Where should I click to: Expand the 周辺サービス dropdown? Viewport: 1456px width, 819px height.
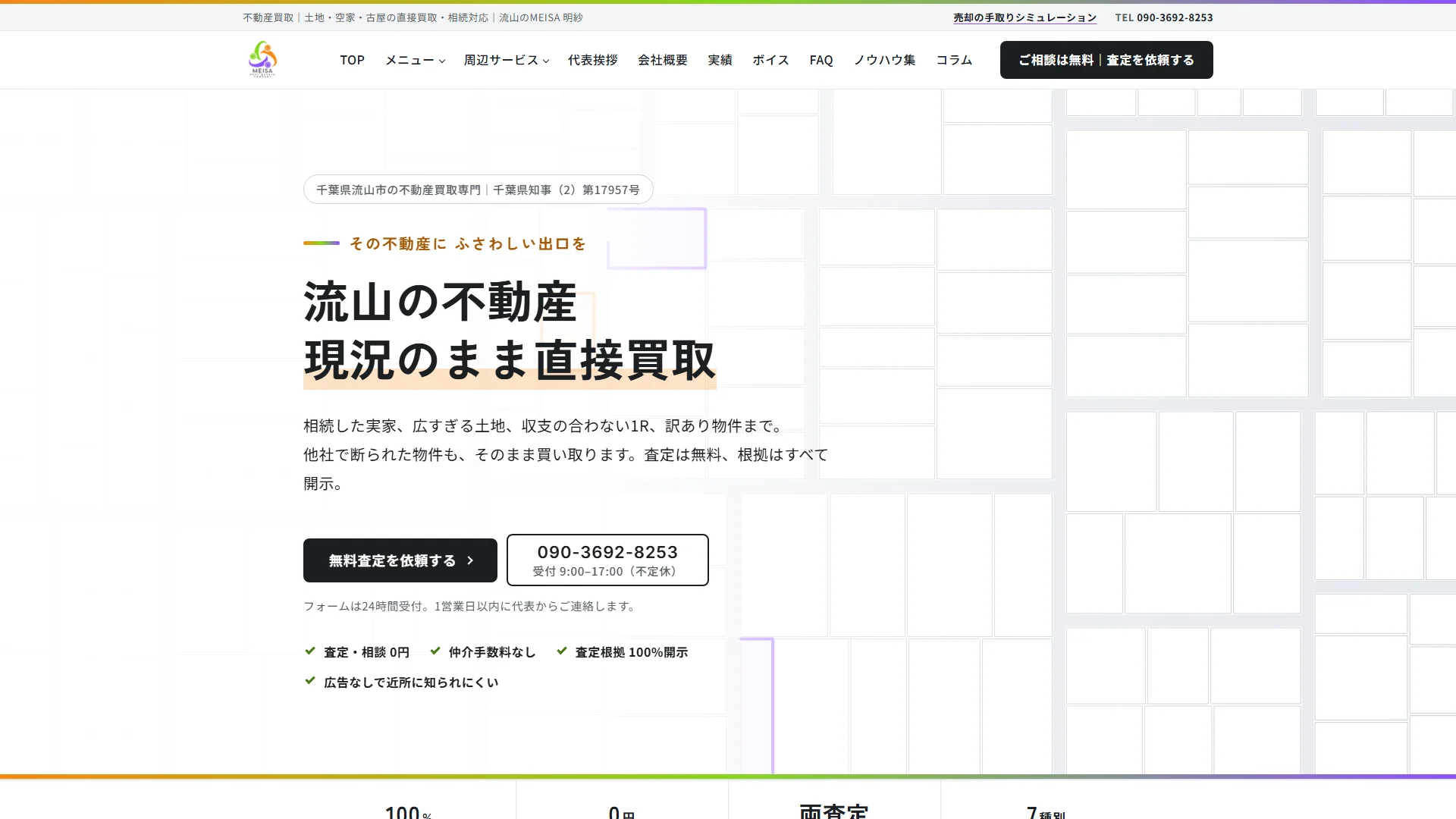click(x=506, y=60)
